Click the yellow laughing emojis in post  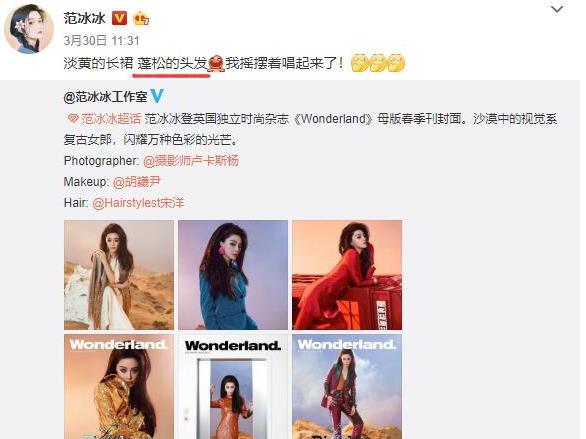tap(378, 62)
